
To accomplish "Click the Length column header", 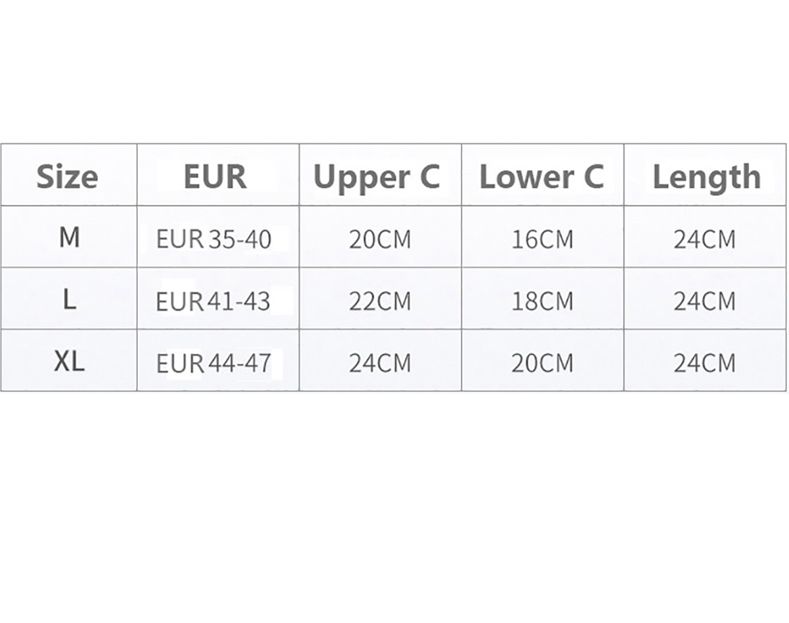I will click(706, 177).
